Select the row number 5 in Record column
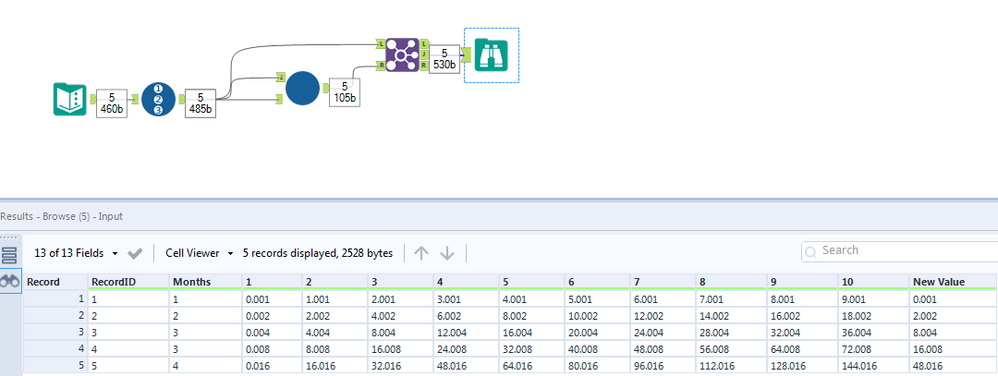 coord(55,366)
